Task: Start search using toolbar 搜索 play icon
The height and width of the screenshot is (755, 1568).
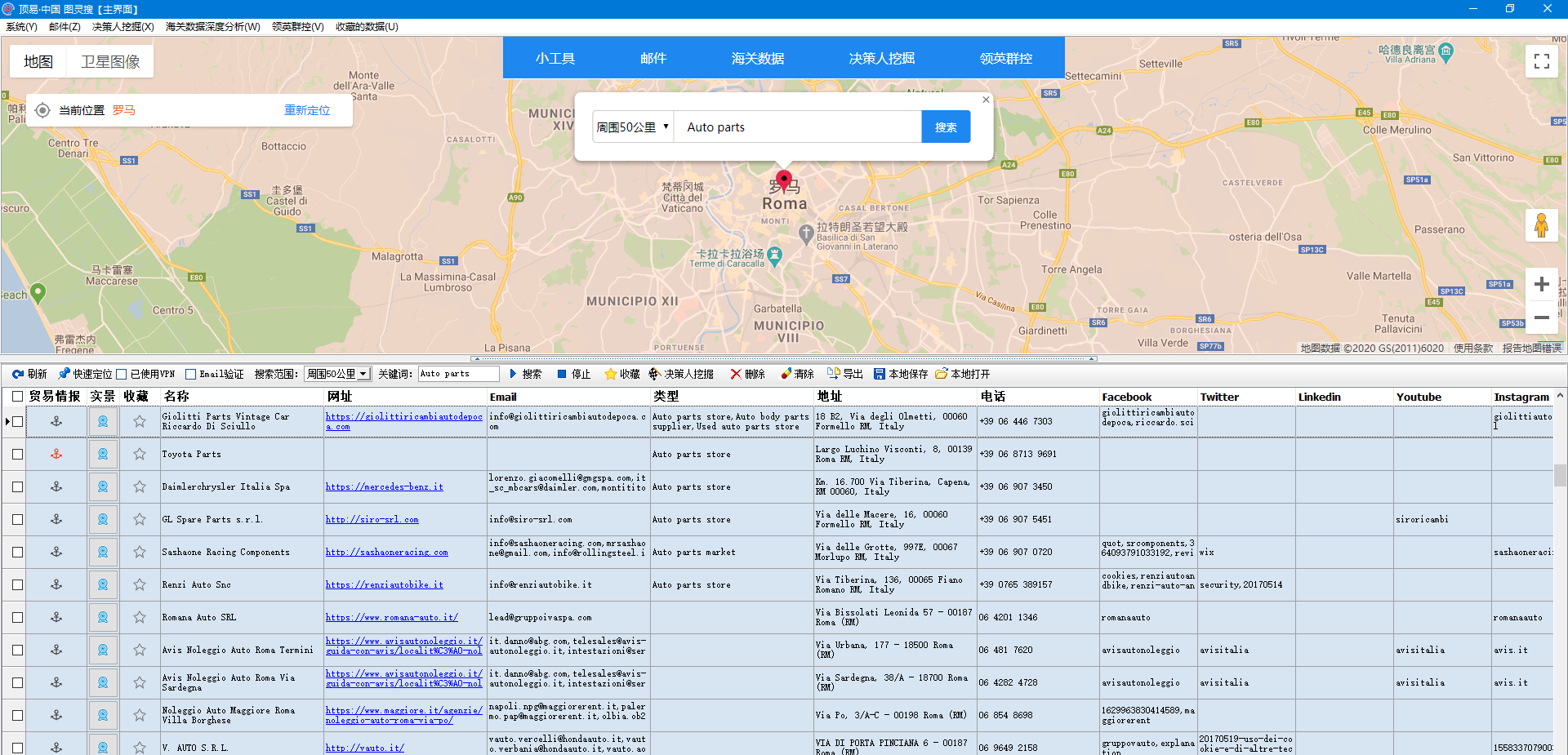Action: (x=514, y=374)
